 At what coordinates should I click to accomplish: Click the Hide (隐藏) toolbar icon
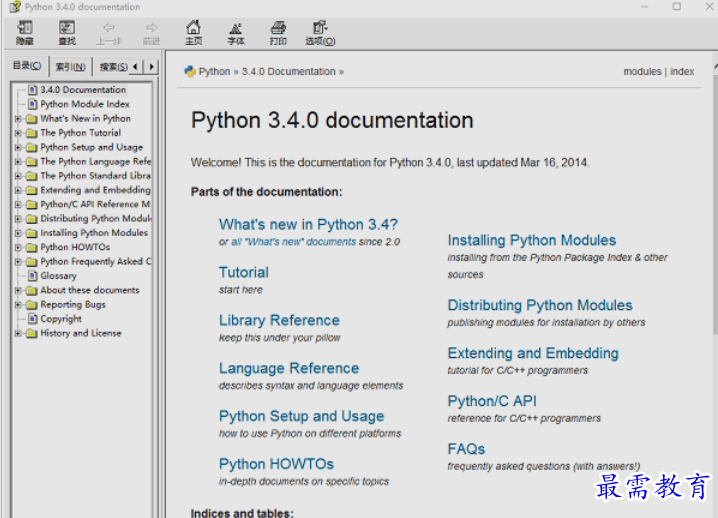(25, 32)
